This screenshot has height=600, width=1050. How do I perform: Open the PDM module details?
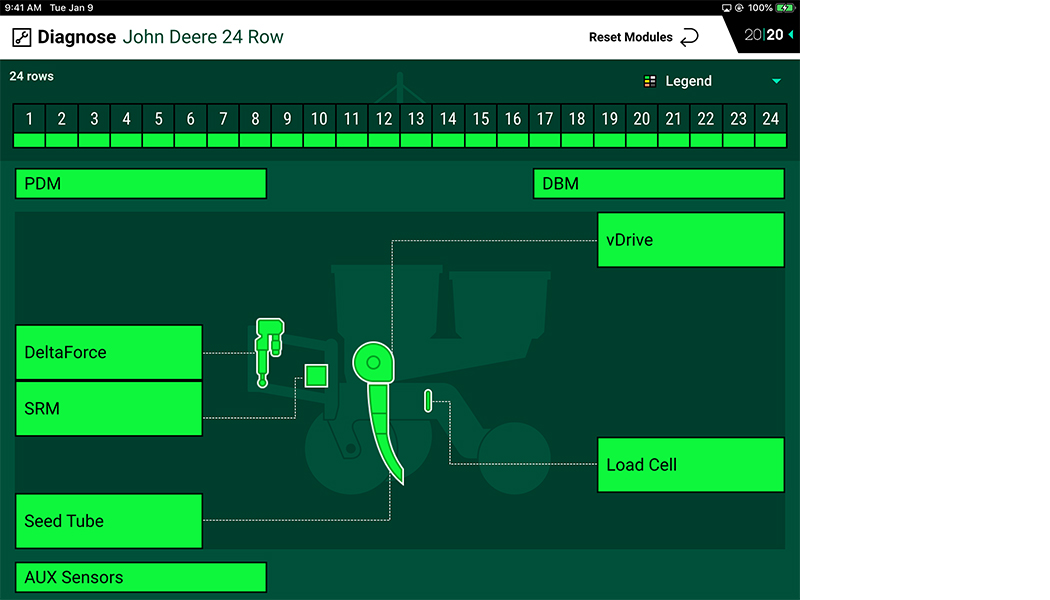(x=141, y=183)
